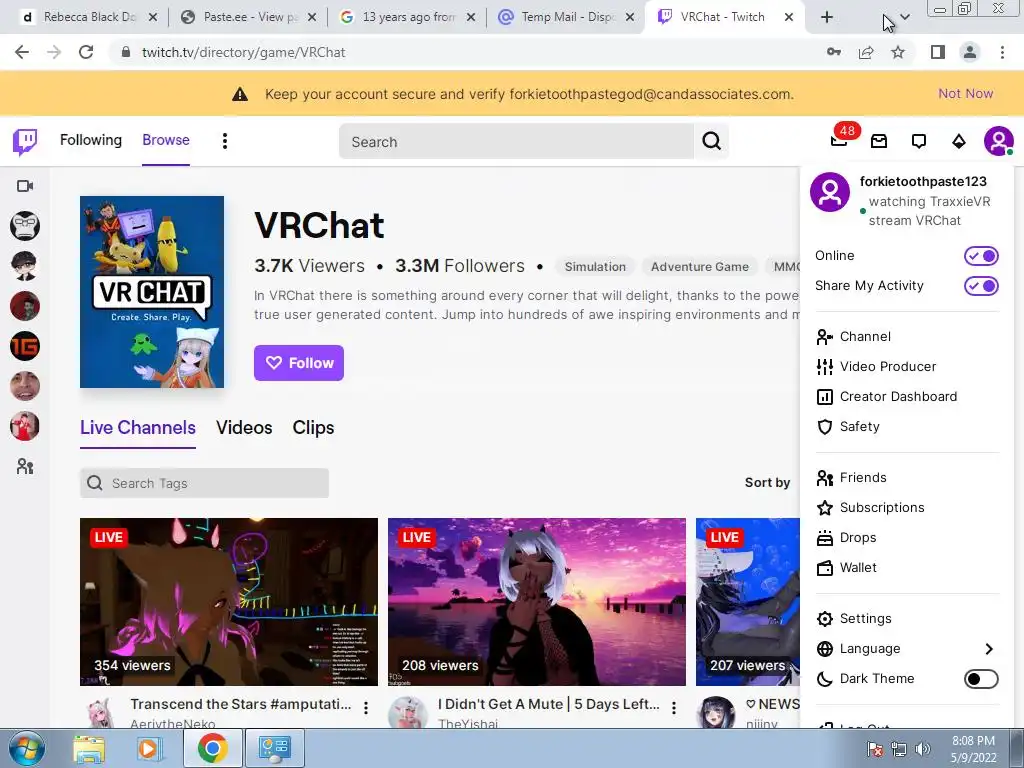This screenshot has height=768, width=1024.
Task: Click the Simulation tag
Action: click(x=595, y=266)
